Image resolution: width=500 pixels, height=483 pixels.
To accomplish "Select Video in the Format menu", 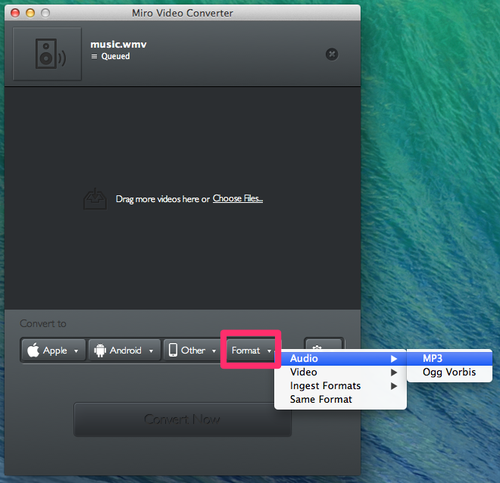I will point(340,372).
